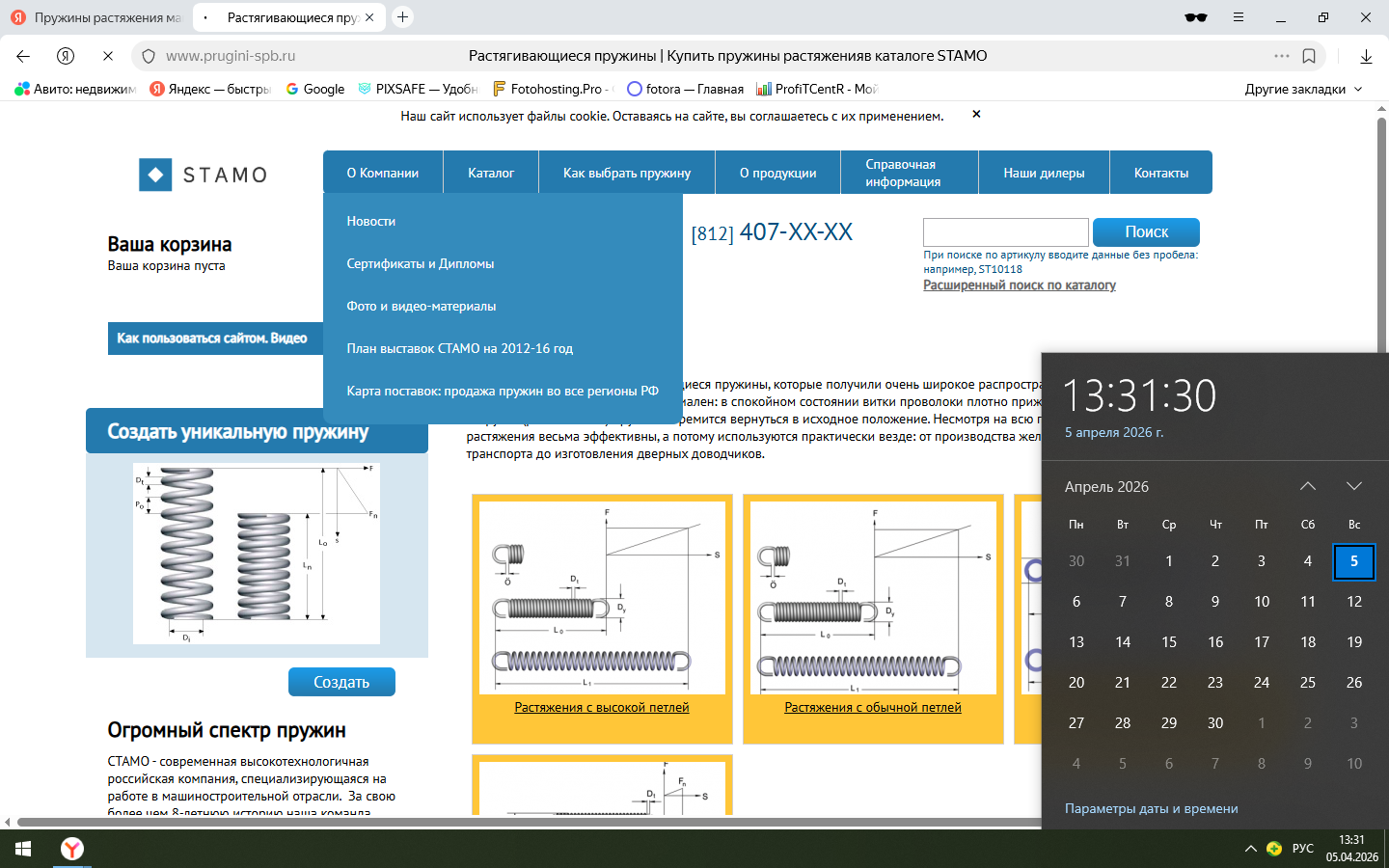Open the 'Каталог' menu item

pos(491,173)
